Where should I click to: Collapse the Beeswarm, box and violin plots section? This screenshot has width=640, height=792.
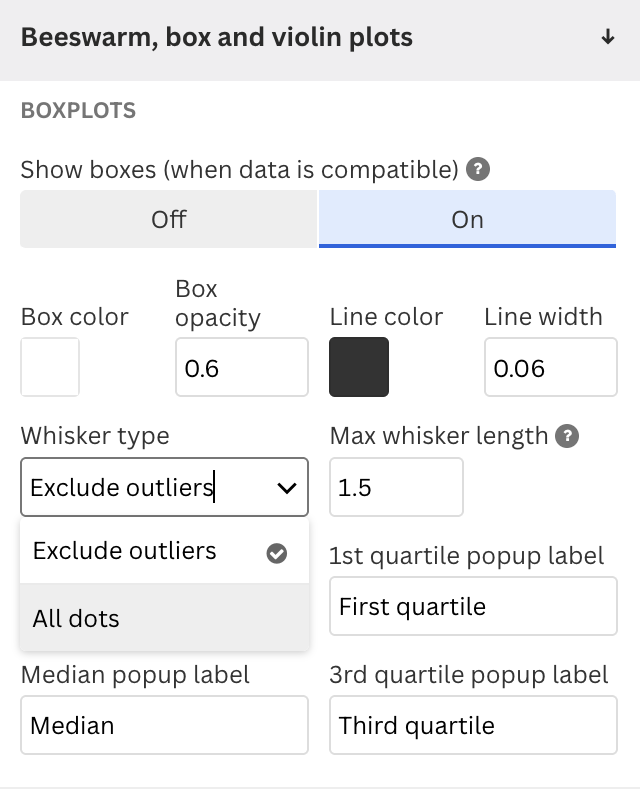320,38
